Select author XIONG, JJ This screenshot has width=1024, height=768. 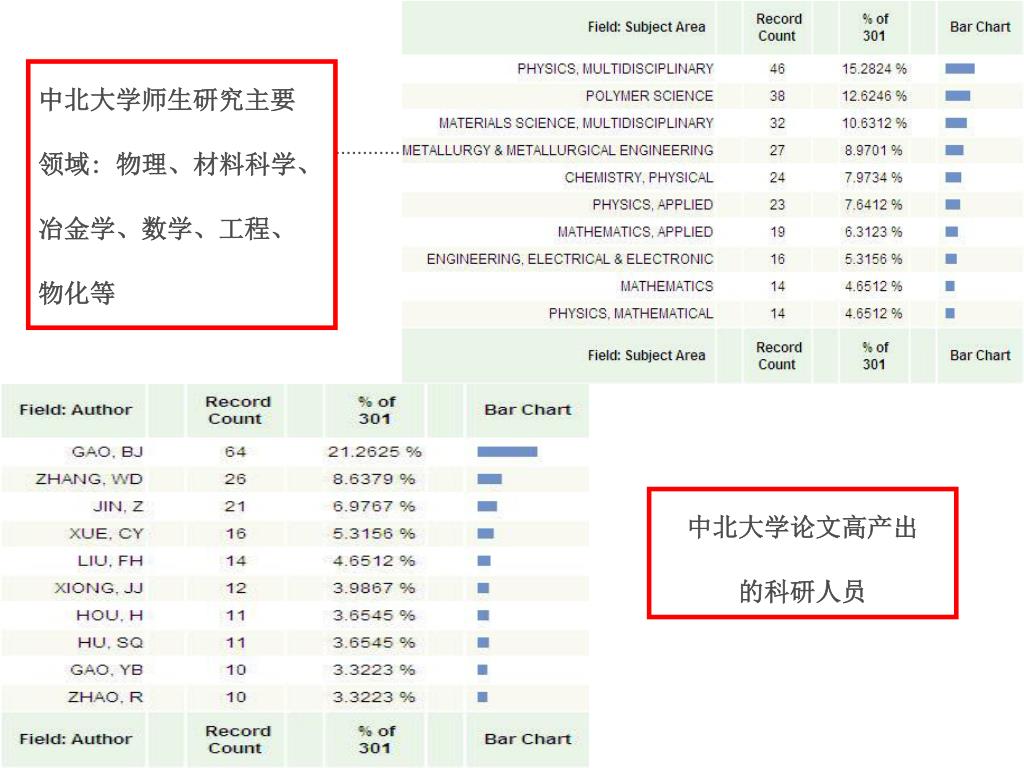(99, 588)
